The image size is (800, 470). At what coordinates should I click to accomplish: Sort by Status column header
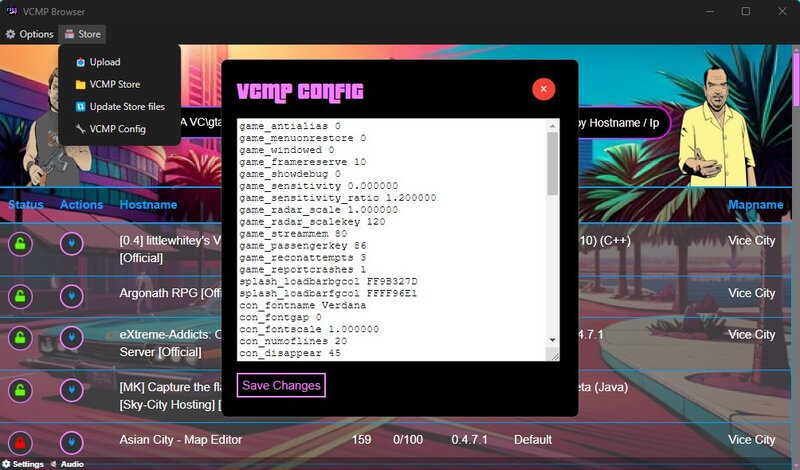click(26, 205)
